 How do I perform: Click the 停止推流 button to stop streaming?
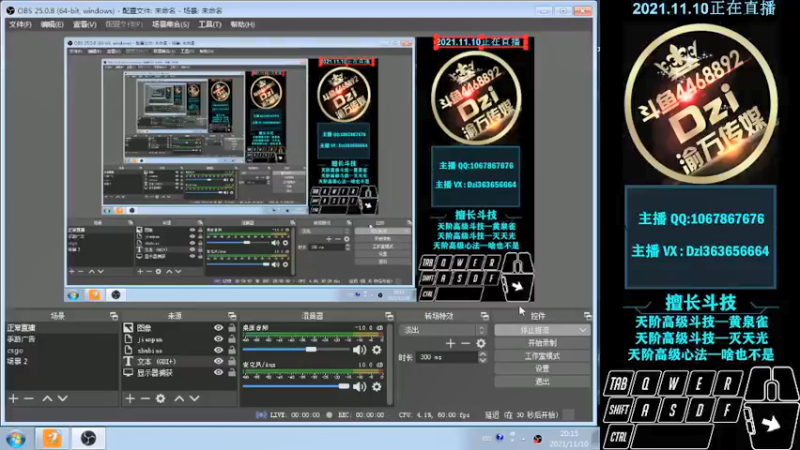point(535,330)
